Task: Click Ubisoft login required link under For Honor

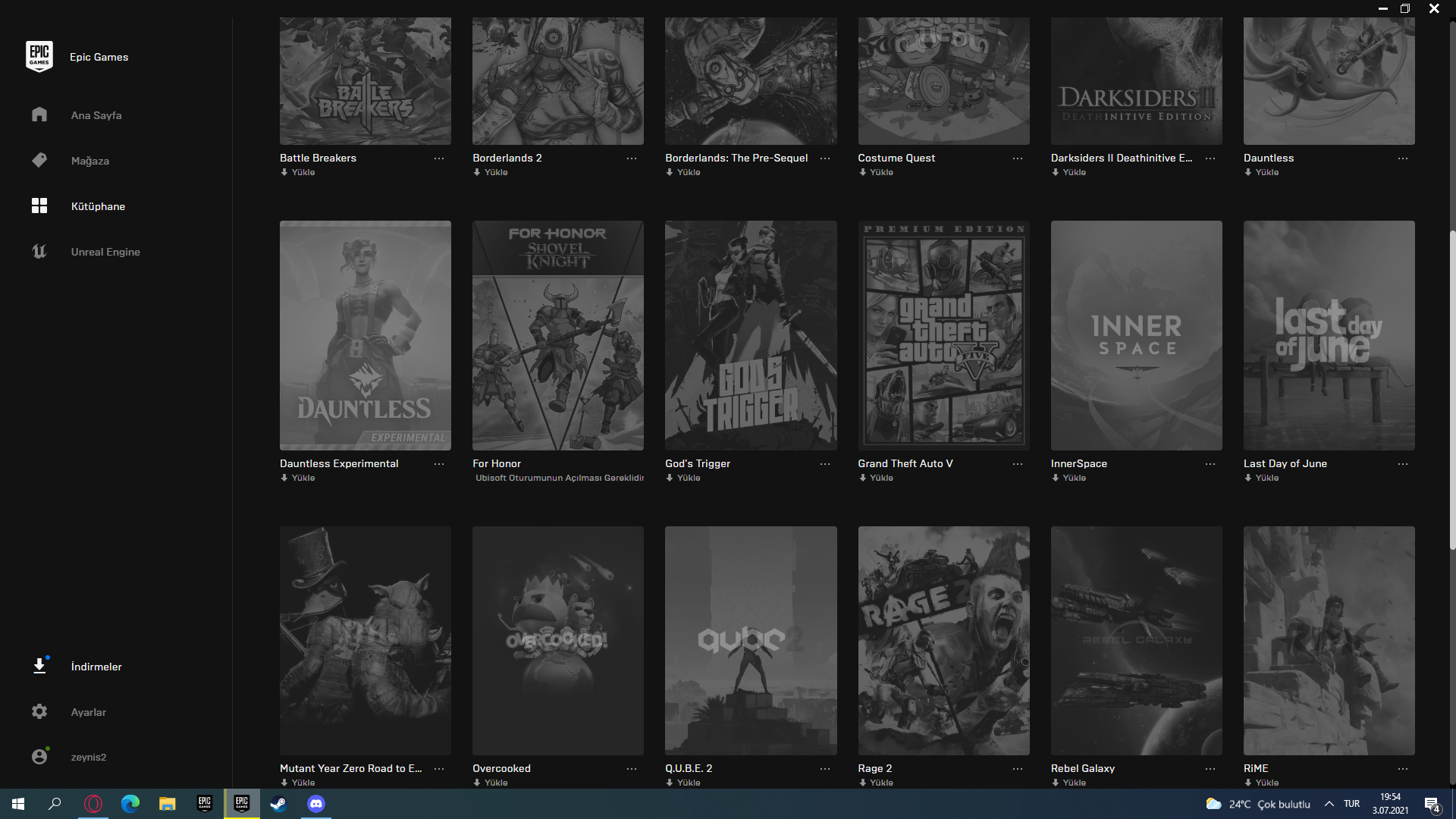Action: (559, 478)
